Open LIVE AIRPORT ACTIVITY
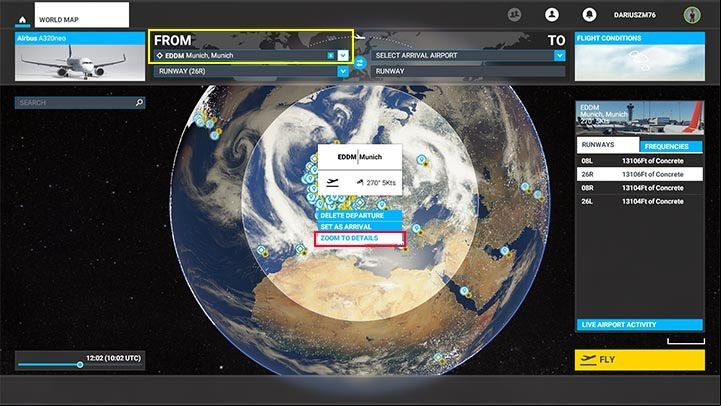 pos(640,325)
